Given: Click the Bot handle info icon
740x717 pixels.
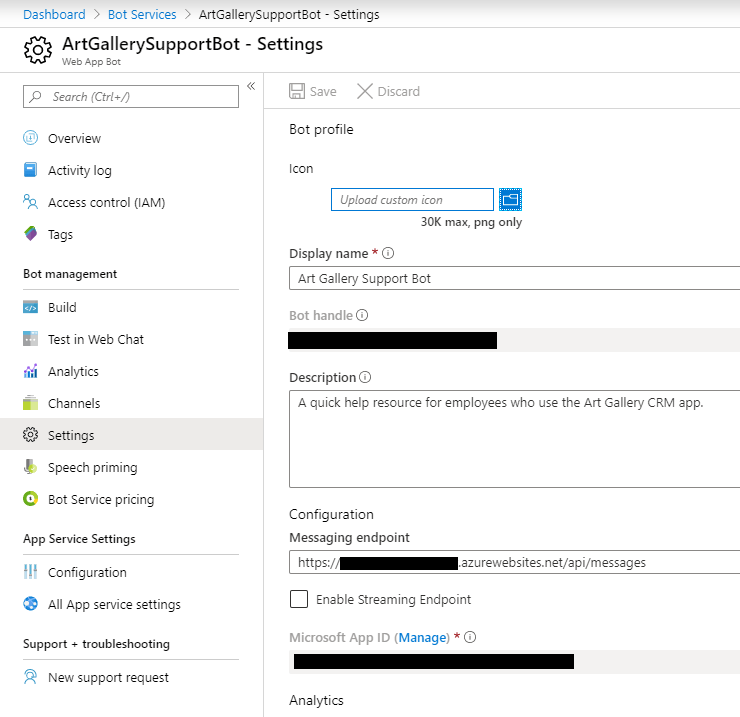Looking at the screenshot, I should click(x=362, y=315).
